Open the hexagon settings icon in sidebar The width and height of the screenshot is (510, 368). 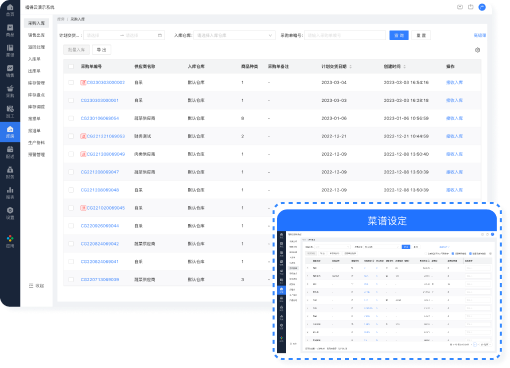tap(10, 213)
